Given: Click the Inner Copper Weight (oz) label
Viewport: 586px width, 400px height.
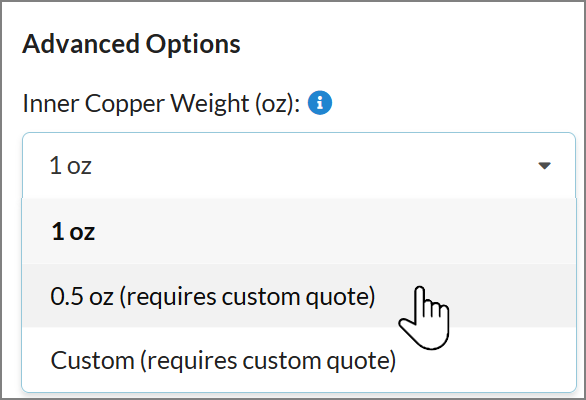Looking at the screenshot, I should coord(161,104).
